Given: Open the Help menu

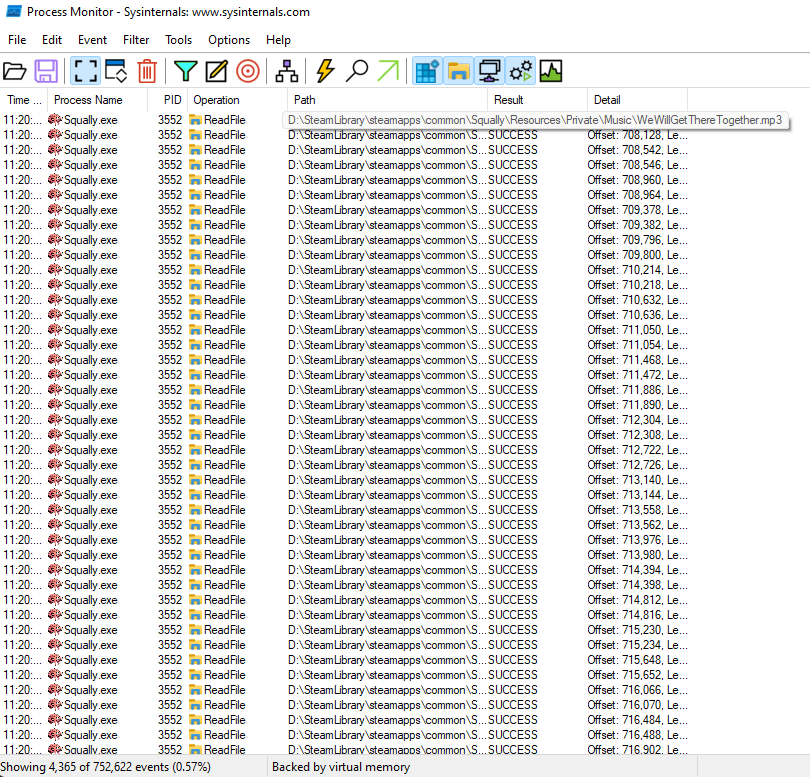Looking at the screenshot, I should 278,40.
